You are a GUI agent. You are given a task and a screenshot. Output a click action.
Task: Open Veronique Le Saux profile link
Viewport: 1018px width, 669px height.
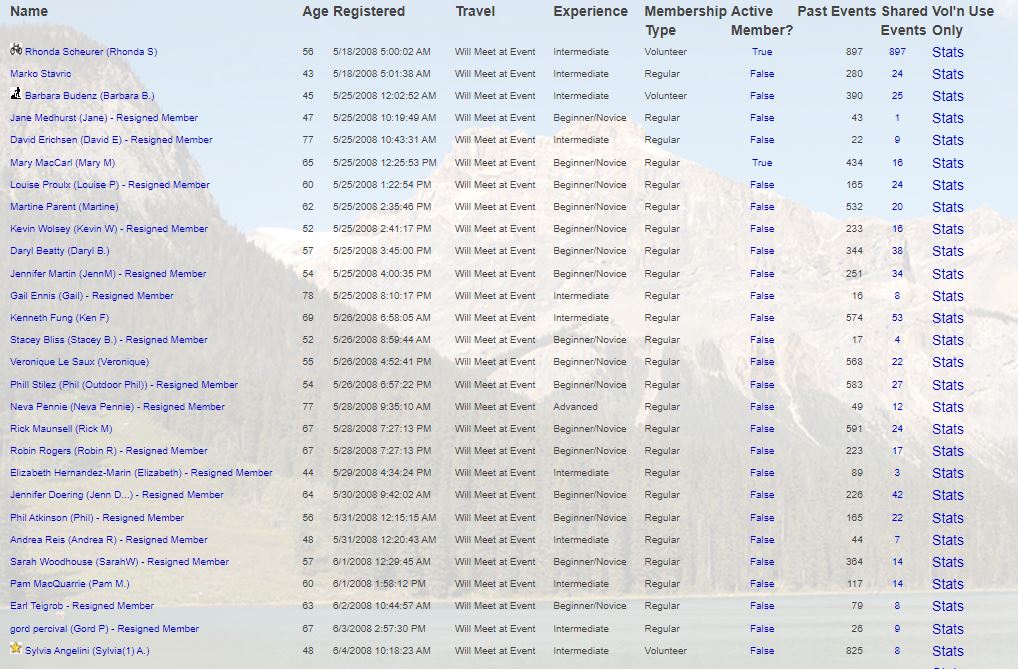pyautogui.click(x=79, y=362)
